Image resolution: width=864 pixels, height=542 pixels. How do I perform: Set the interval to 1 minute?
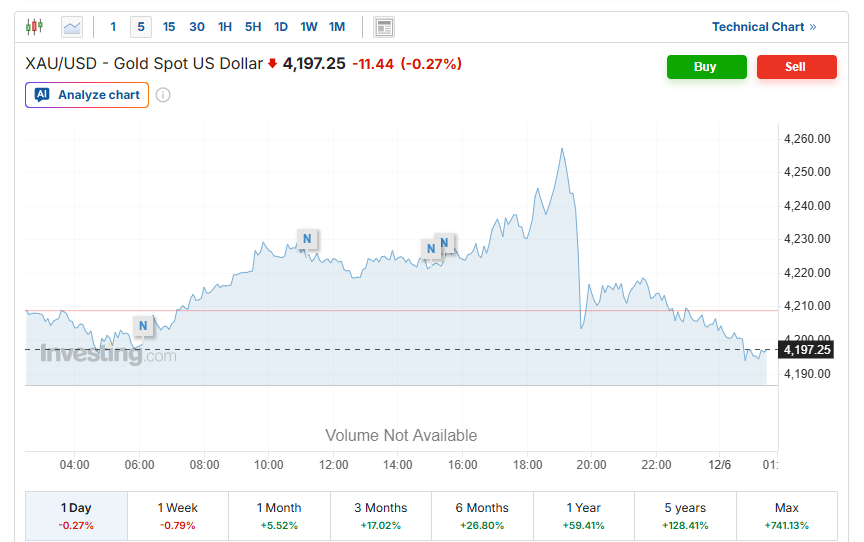113,27
